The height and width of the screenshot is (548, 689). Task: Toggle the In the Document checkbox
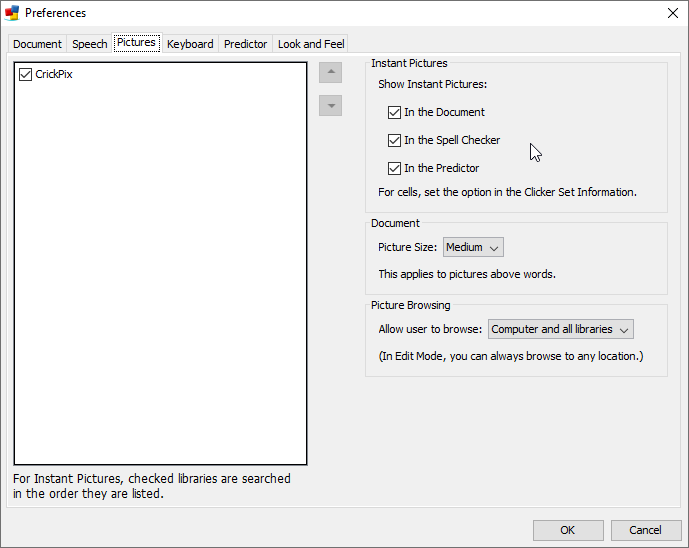pos(394,113)
